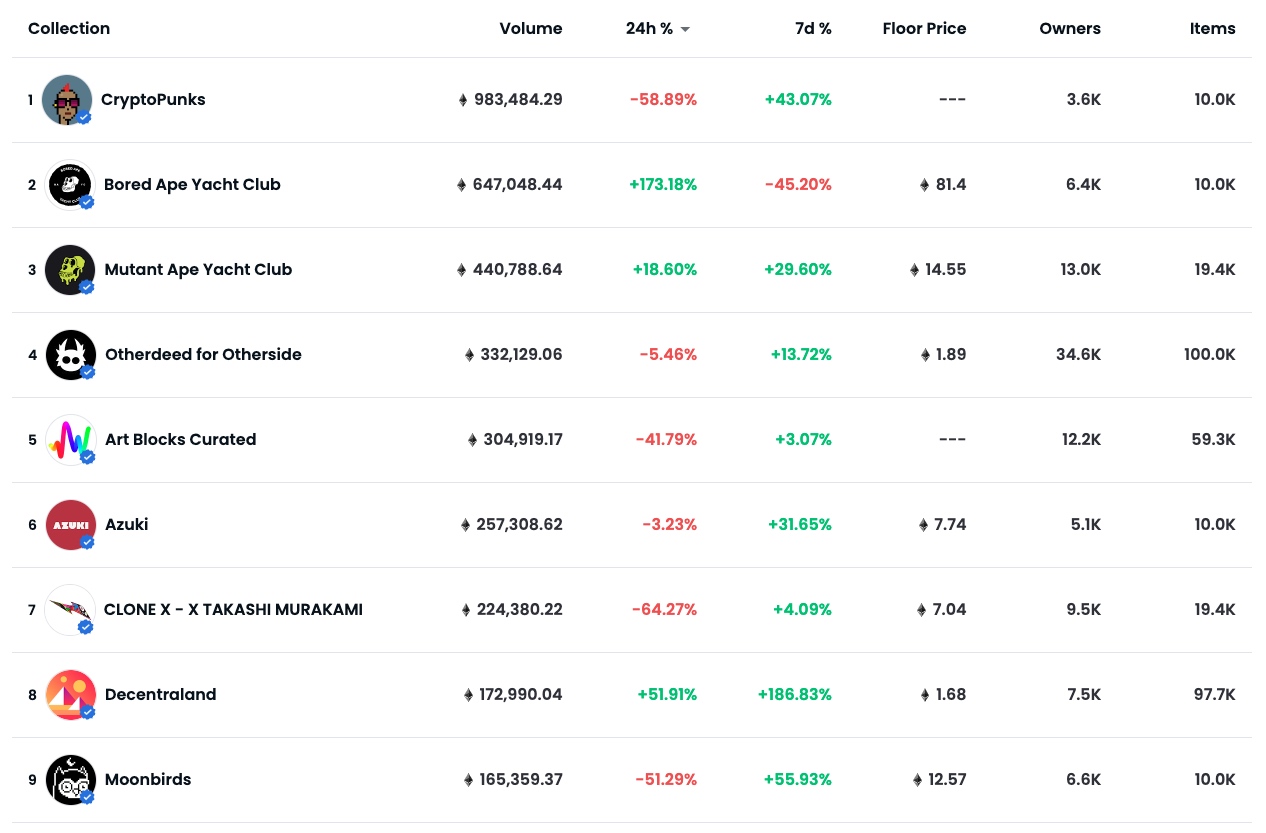Click the +18.60% 24h change value
The height and width of the screenshot is (833, 1266).
tap(665, 270)
